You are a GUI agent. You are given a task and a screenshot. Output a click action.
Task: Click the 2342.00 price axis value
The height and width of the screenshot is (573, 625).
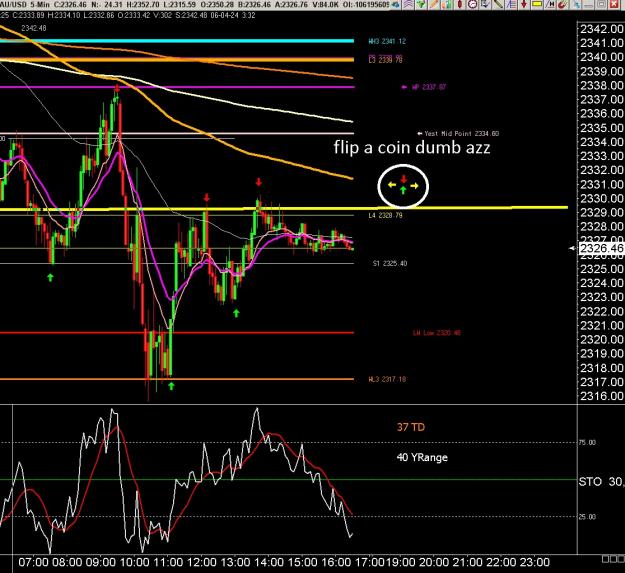click(x=602, y=29)
